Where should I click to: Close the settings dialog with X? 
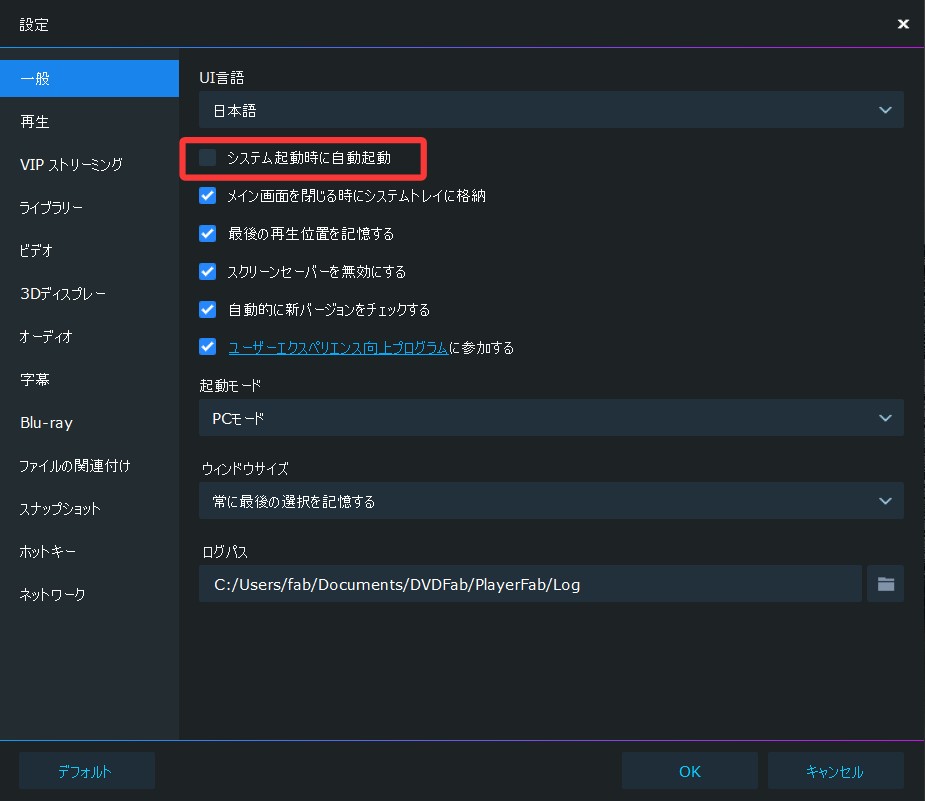[903, 24]
